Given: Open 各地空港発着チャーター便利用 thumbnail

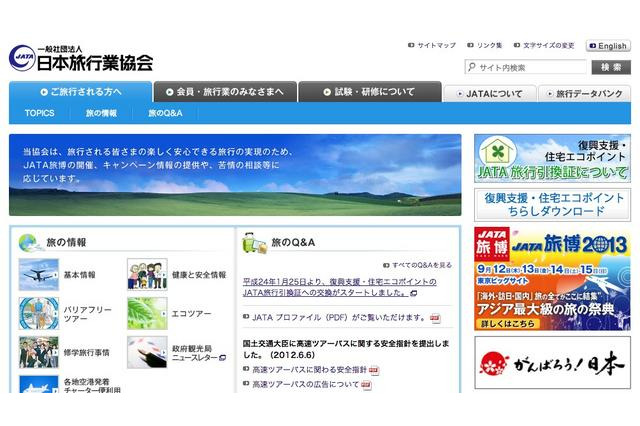Looking at the screenshot, I should [39, 384].
